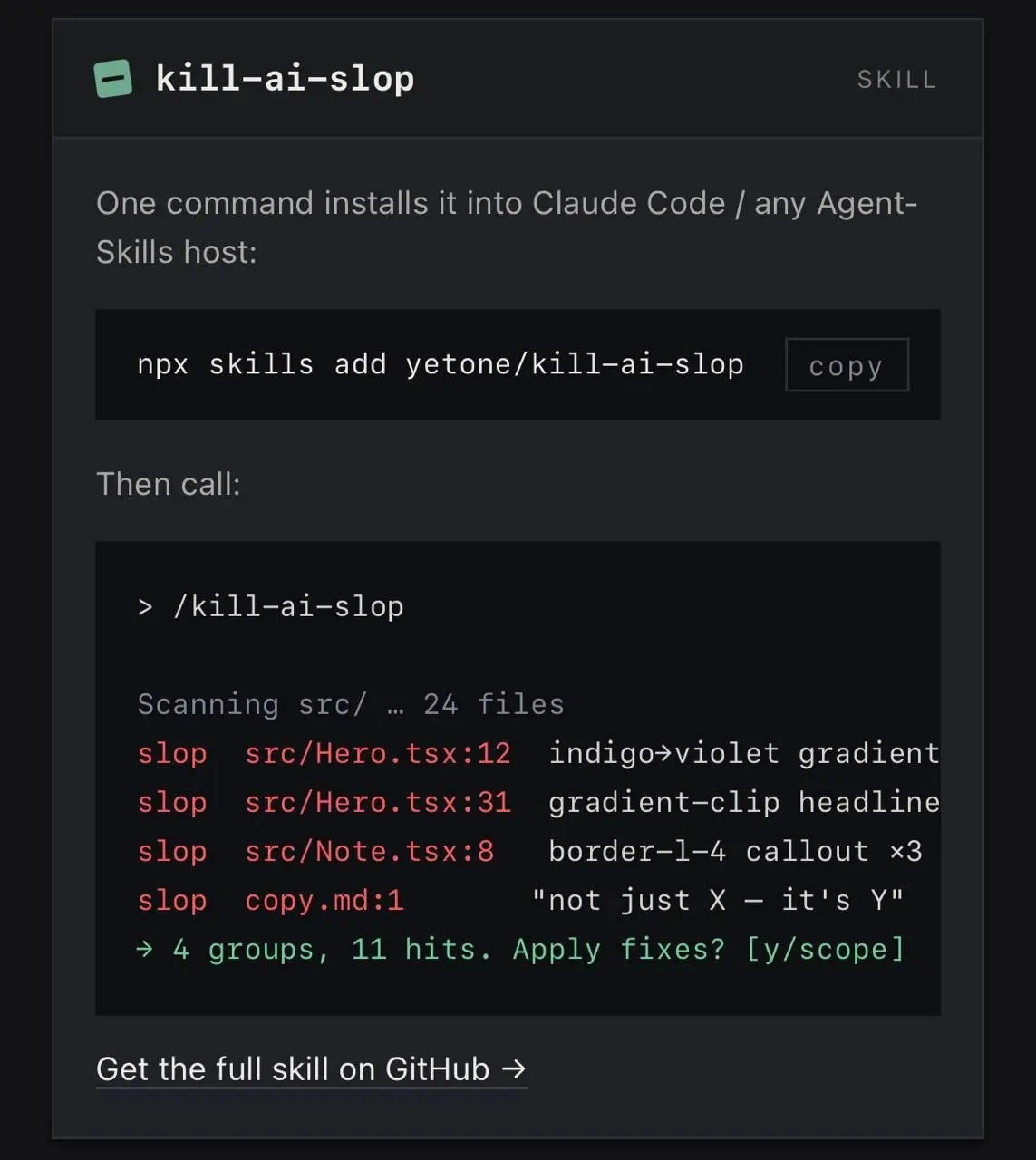Copy the npx install command
The image size is (1036, 1160).
[x=847, y=365]
